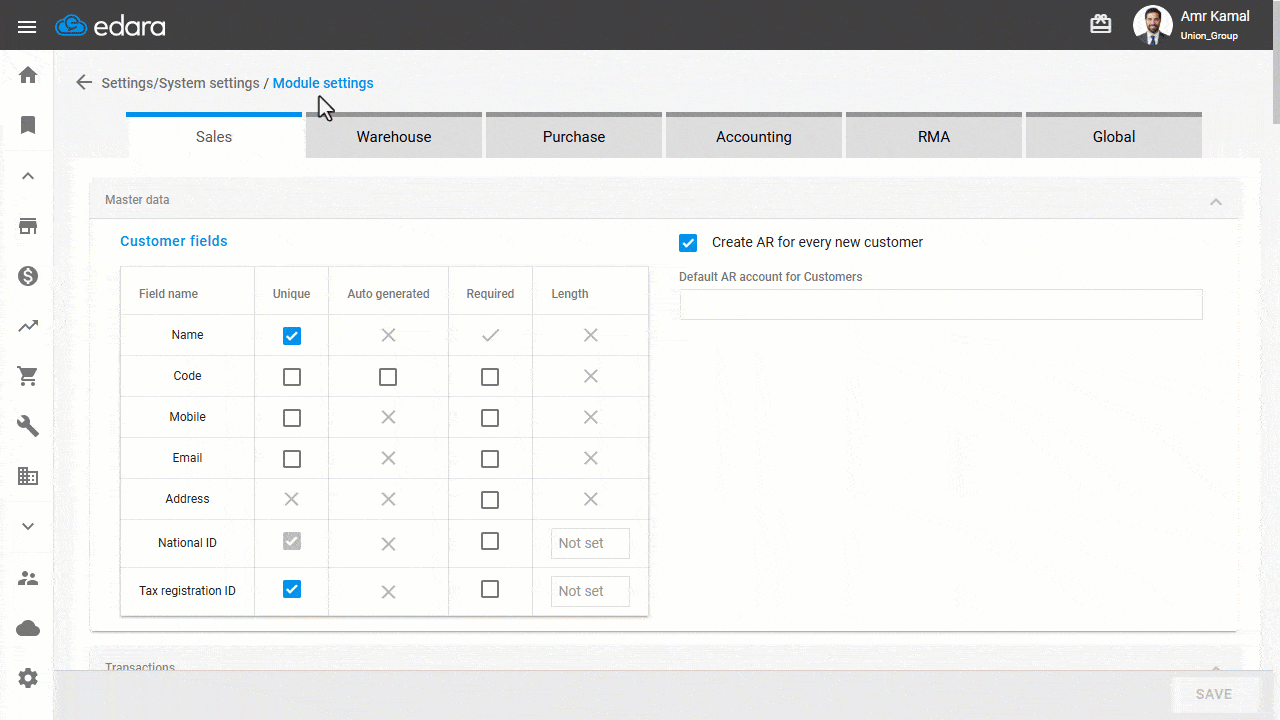Viewport: 1280px width, 720px height.
Task: Toggle Create AR for every new customer
Action: pos(688,243)
